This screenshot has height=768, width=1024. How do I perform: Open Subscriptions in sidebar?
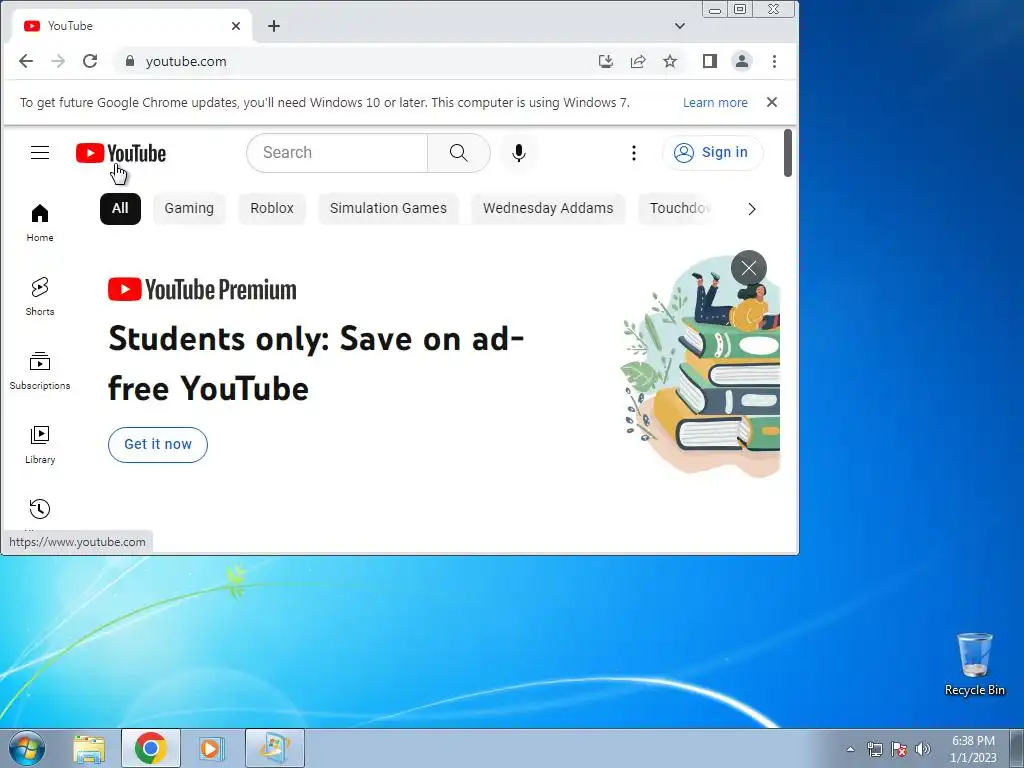tap(40, 371)
